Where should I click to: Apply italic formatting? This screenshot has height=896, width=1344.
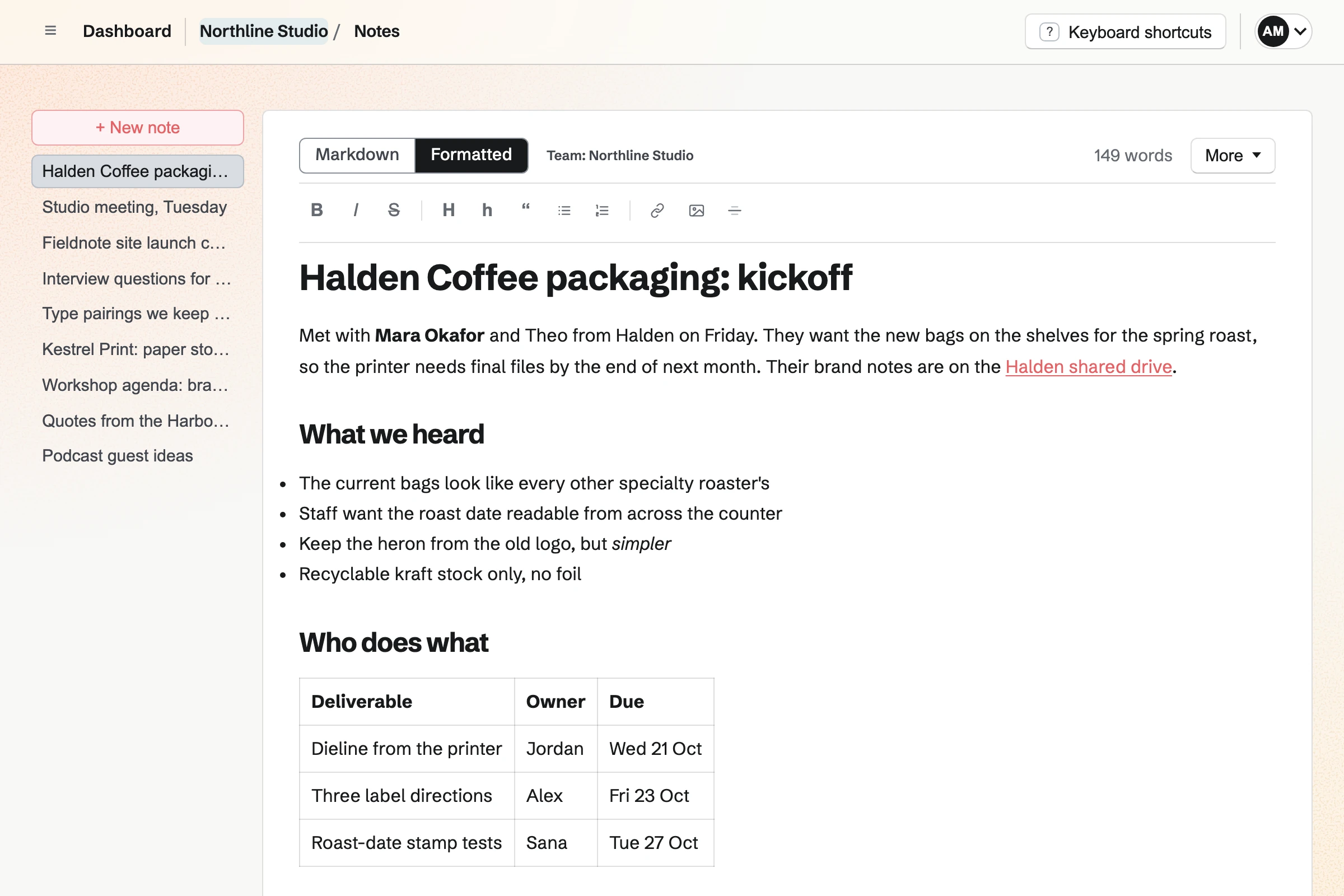pyautogui.click(x=356, y=211)
